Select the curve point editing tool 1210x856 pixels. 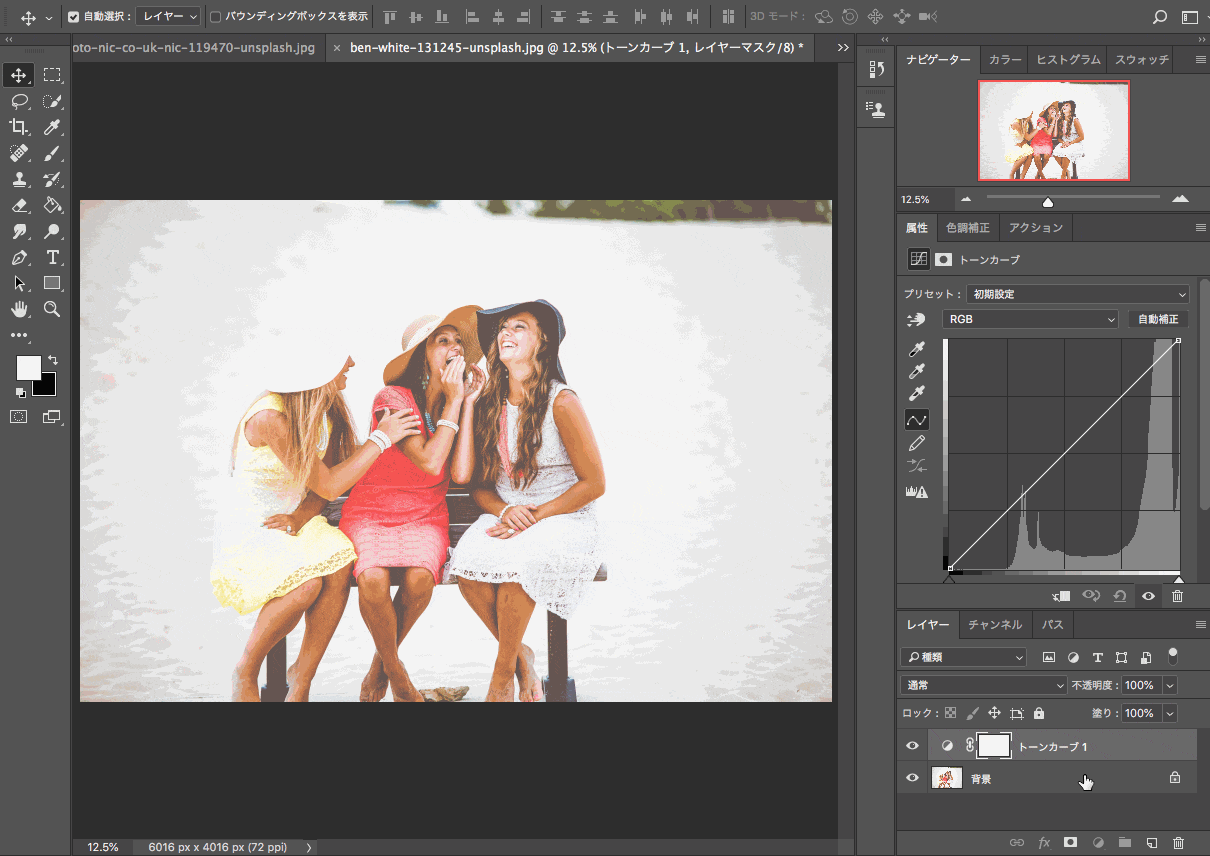[917, 420]
